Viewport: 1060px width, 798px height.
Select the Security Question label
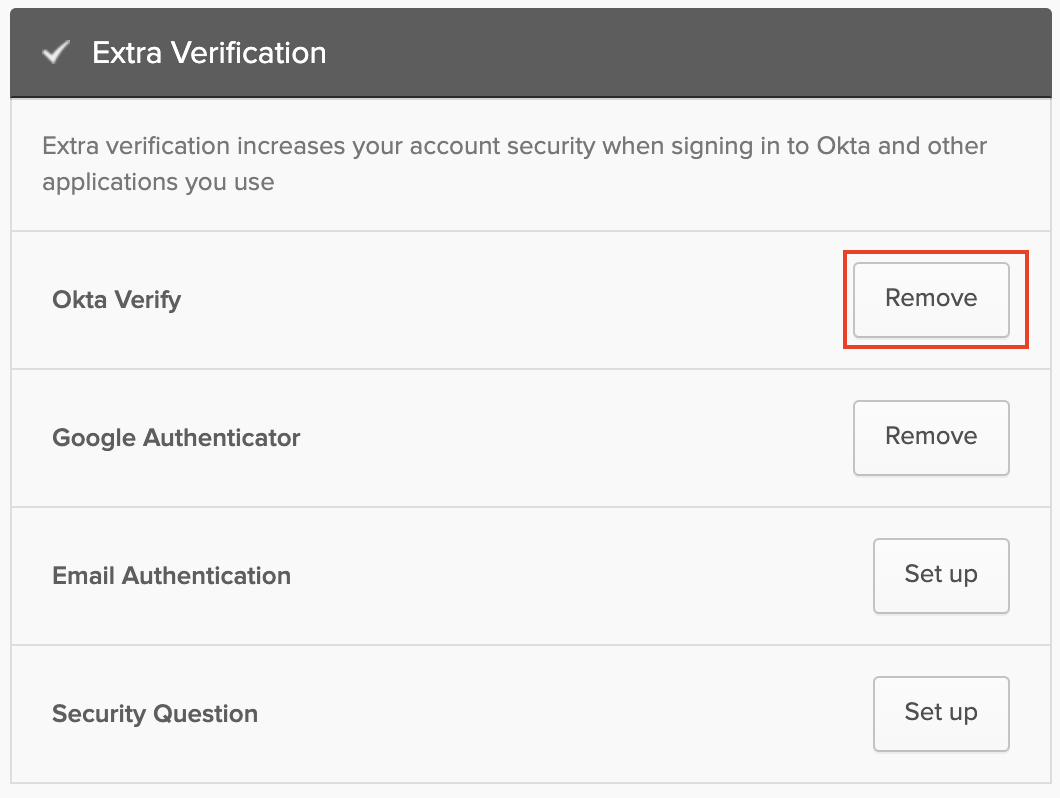click(x=155, y=714)
